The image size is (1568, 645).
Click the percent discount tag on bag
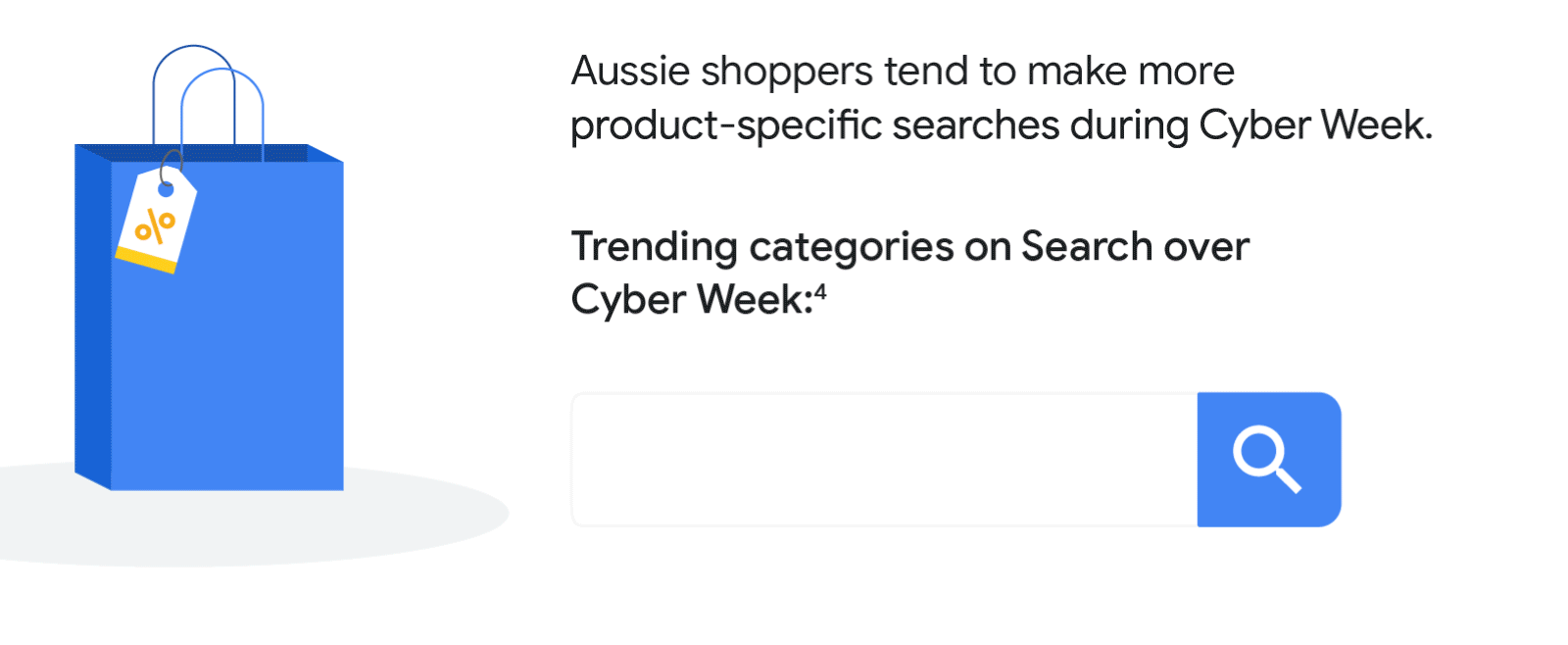click(x=157, y=220)
